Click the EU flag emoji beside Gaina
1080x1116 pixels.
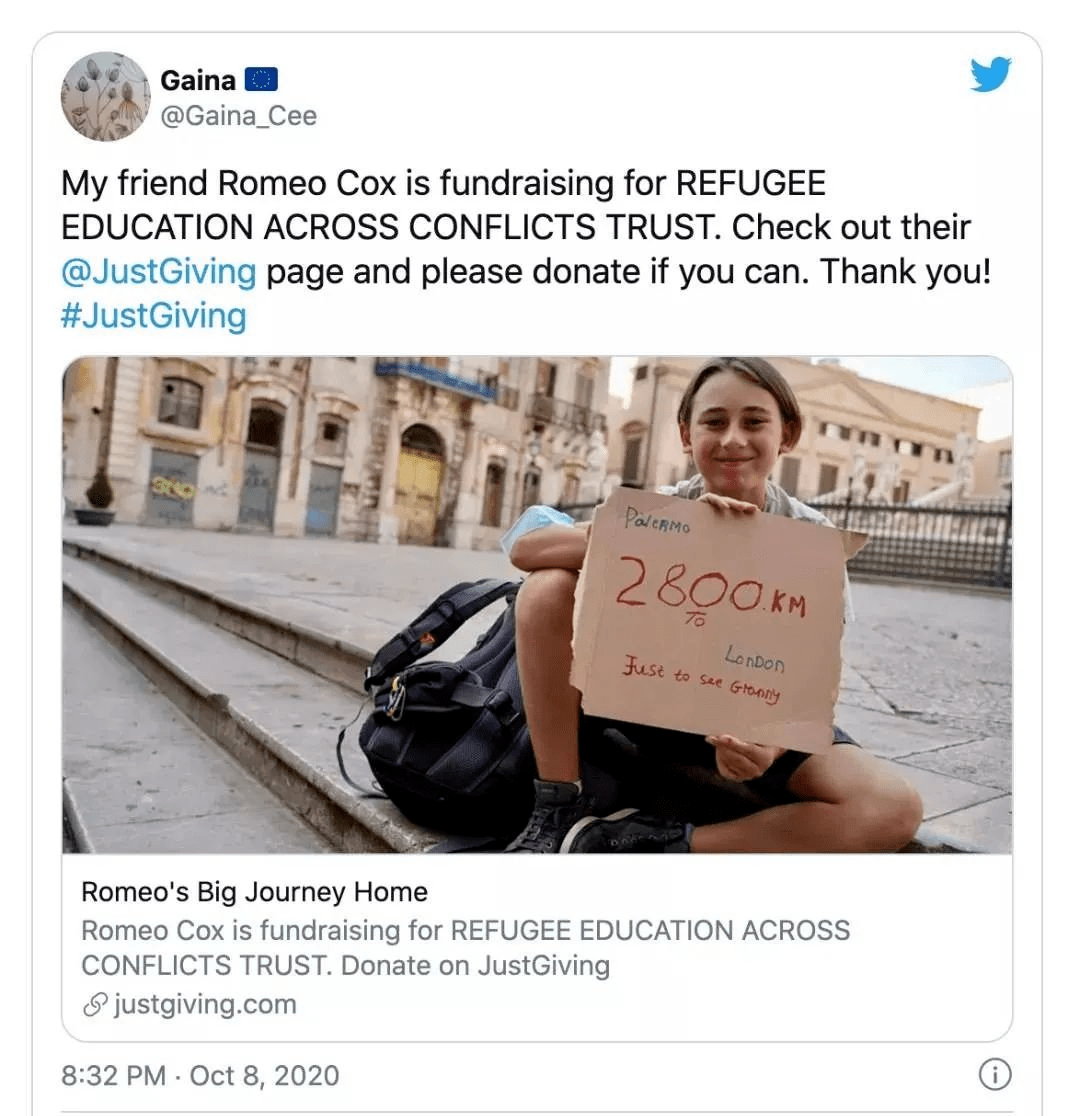261,80
